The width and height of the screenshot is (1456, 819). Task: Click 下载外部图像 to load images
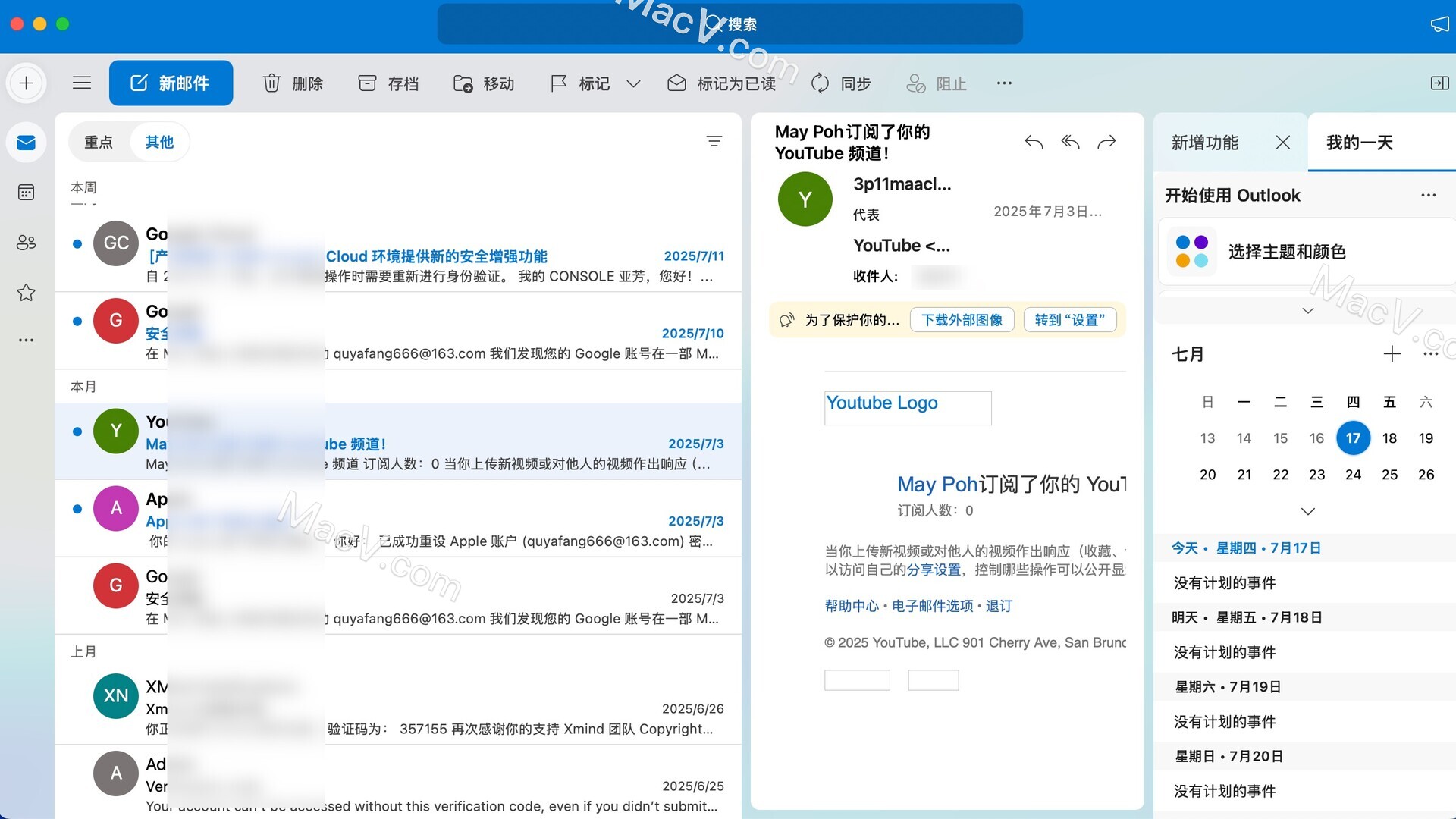962,320
